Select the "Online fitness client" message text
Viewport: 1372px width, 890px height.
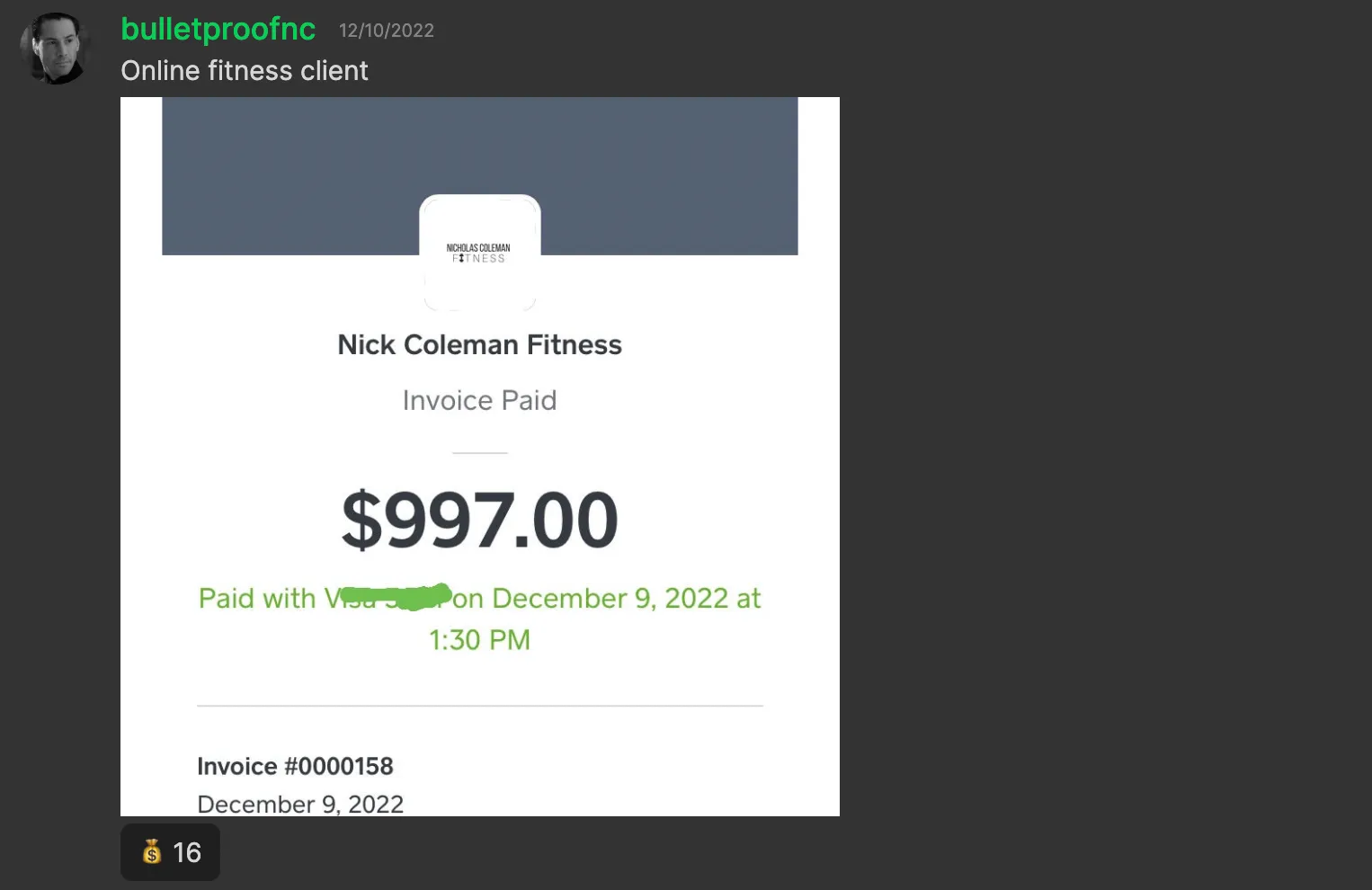click(x=245, y=71)
